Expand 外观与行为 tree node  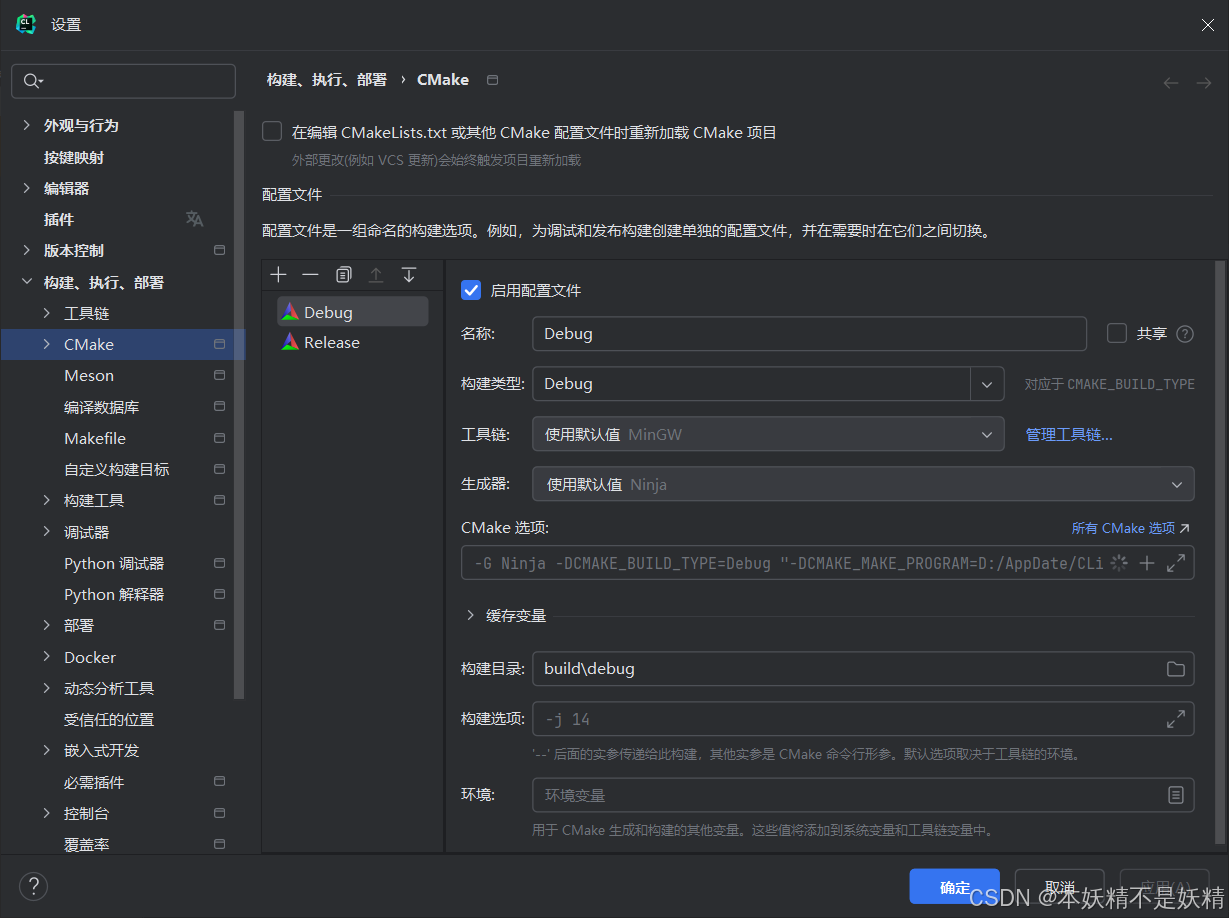pyautogui.click(x=26, y=125)
